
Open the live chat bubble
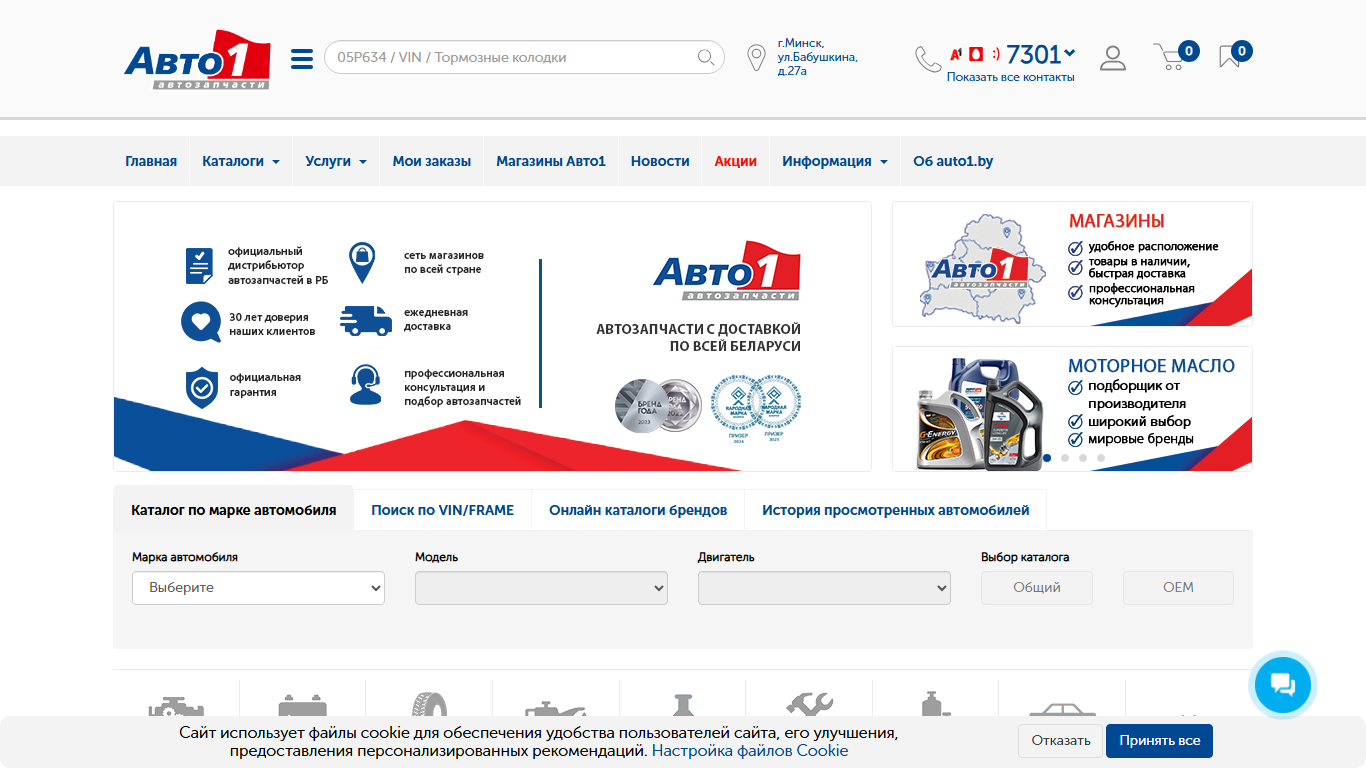click(x=1283, y=685)
